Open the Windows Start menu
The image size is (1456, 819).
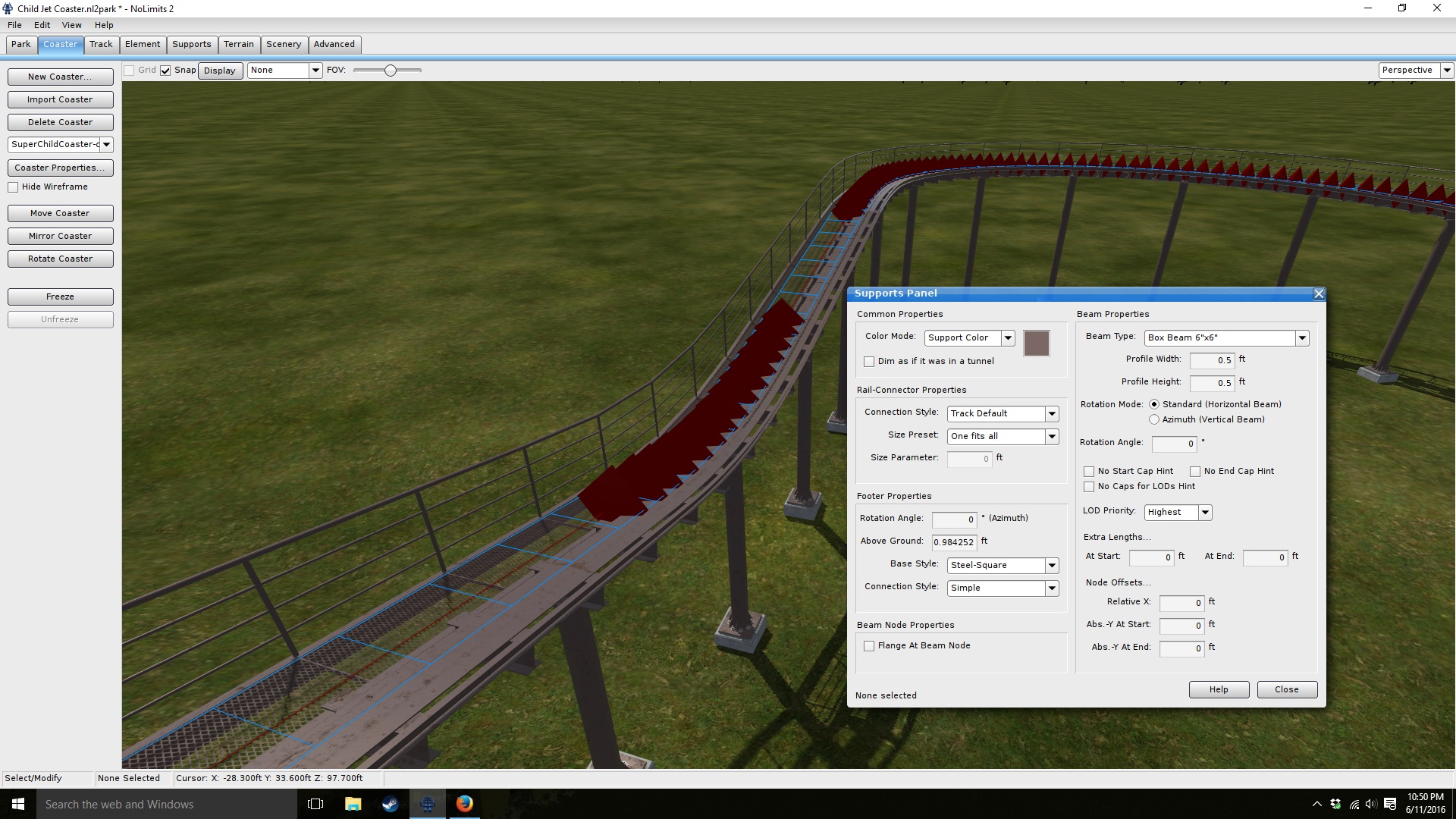coord(18,804)
